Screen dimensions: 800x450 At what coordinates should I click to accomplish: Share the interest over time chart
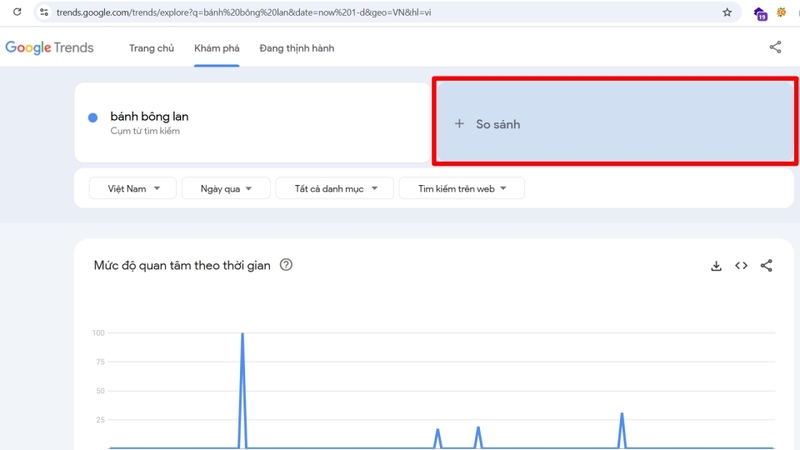pyautogui.click(x=766, y=265)
